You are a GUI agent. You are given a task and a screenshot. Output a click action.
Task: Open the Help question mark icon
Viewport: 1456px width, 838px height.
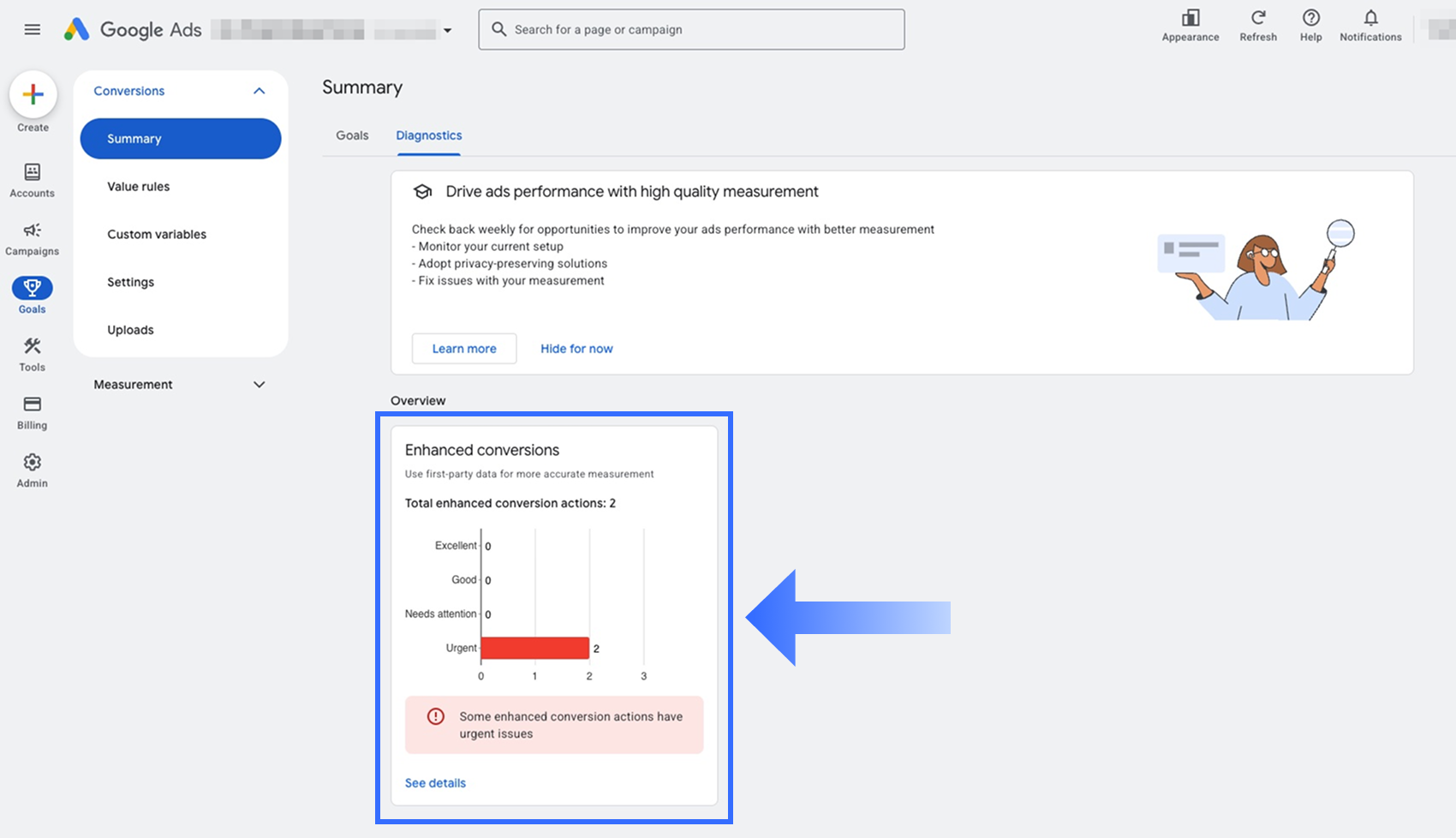coord(1310,18)
